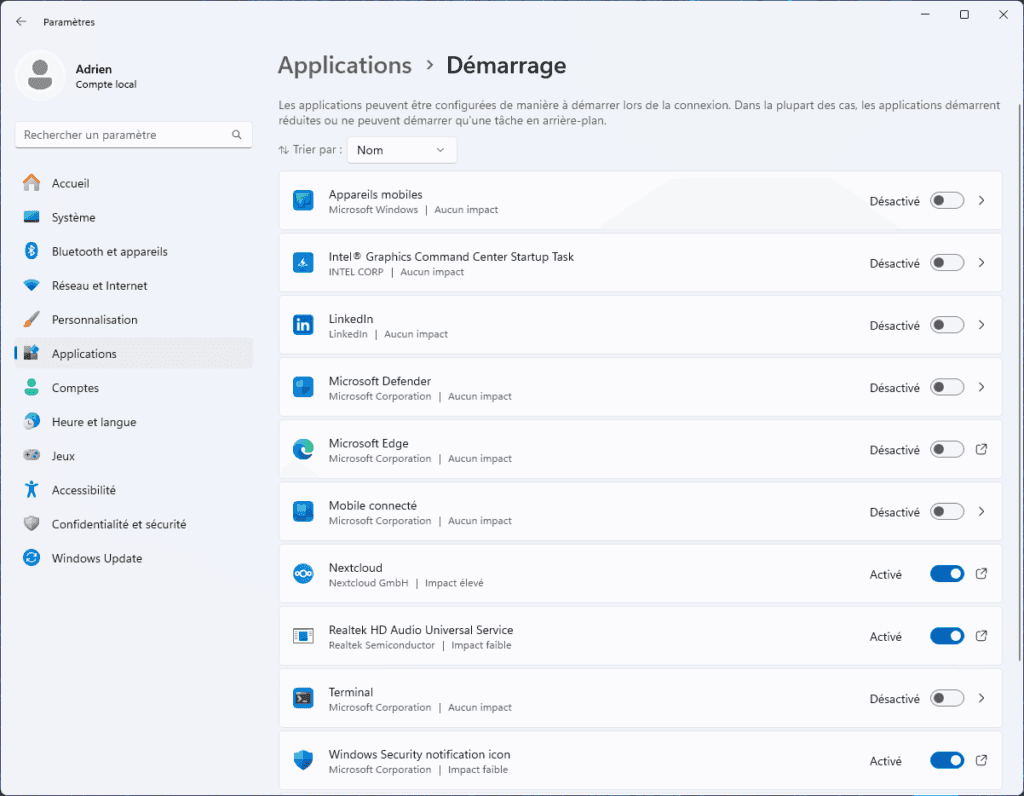Click the Bluetooth icon in sidebar
Viewport: 1024px width, 796px height.
pos(31,251)
